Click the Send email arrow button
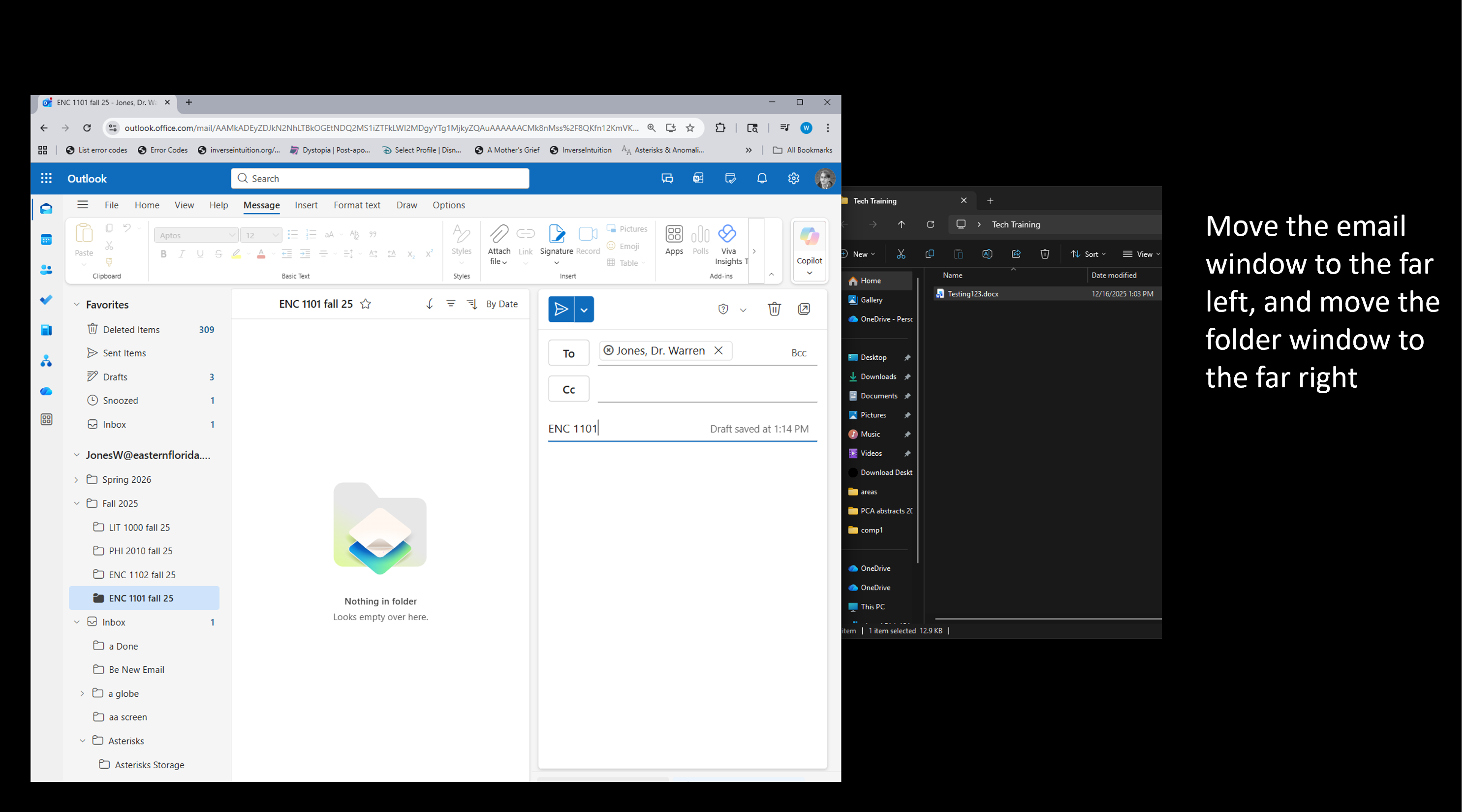This screenshot has height=812, width=1467. coord(561,309)
